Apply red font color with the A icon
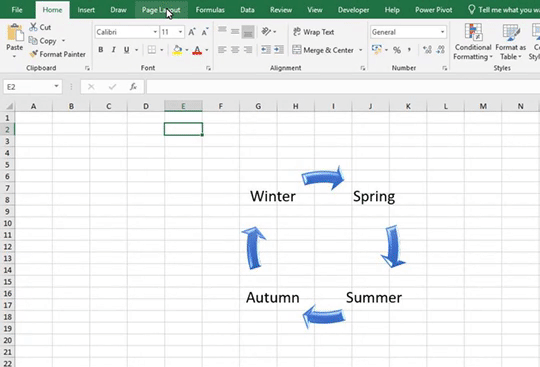Image resolution: width=540 pixels, height=367 pixels. click(x=197, y=50)
